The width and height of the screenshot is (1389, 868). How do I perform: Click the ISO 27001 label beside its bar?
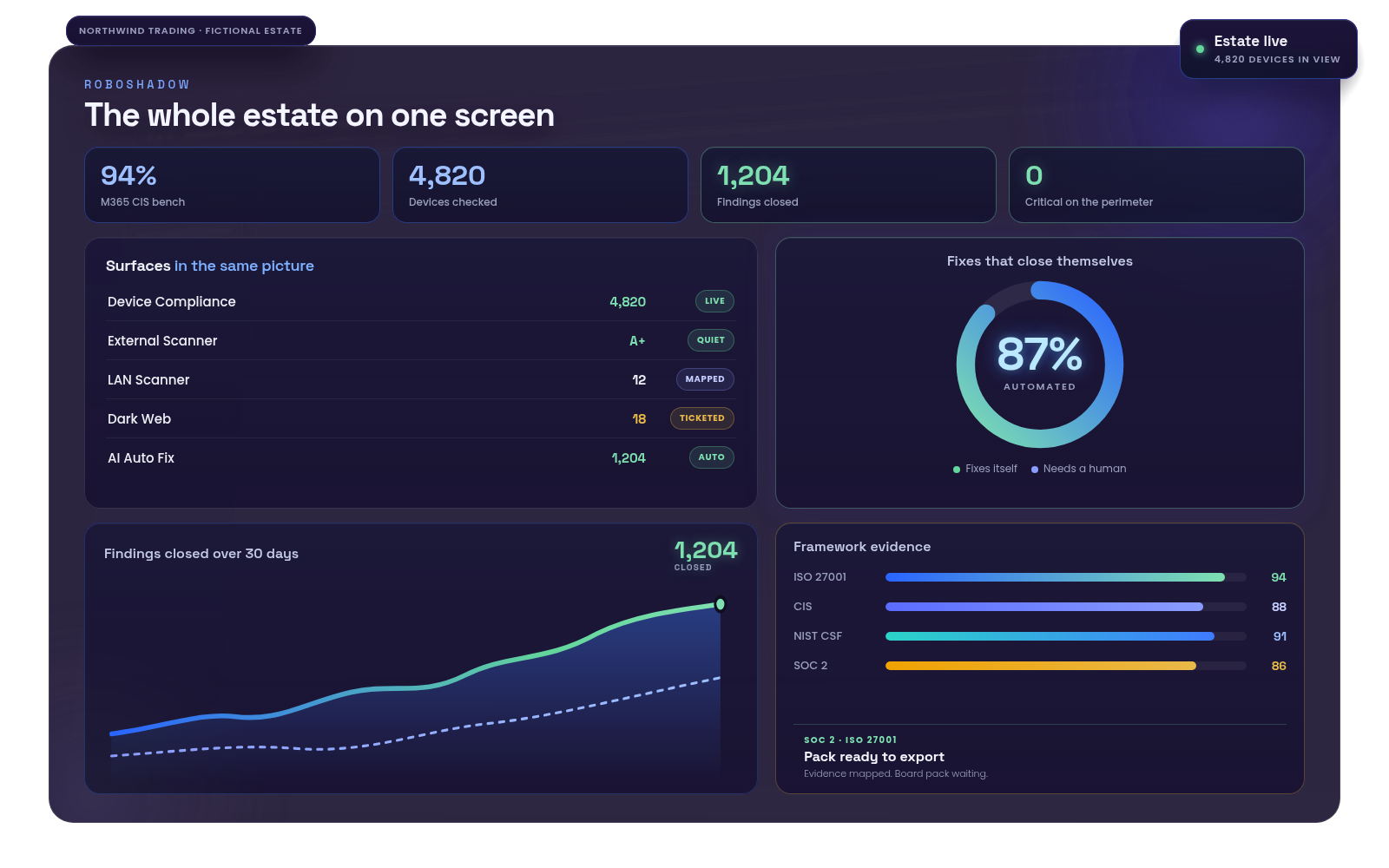coord(820,577)
